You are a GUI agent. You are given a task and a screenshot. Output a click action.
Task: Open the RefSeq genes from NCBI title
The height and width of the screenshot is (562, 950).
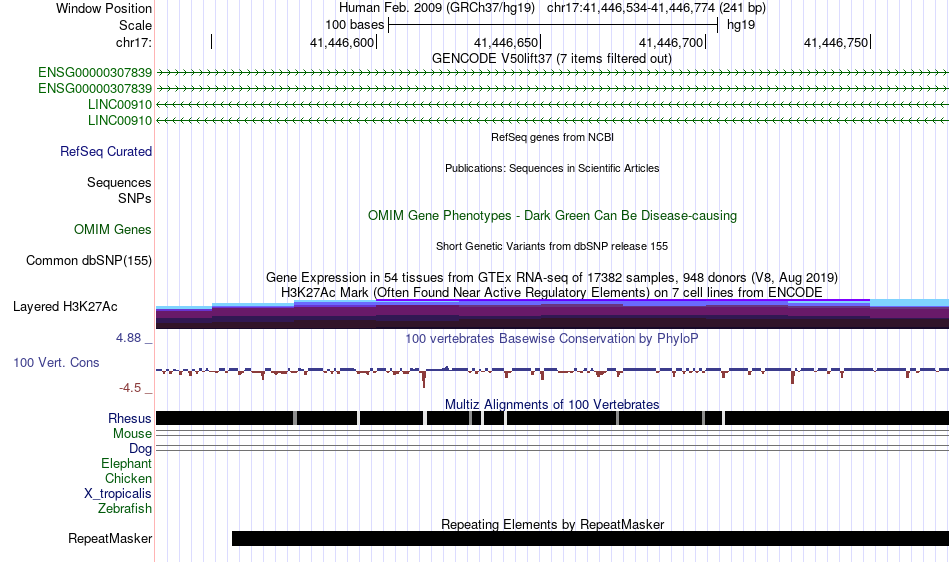point(552,137)
